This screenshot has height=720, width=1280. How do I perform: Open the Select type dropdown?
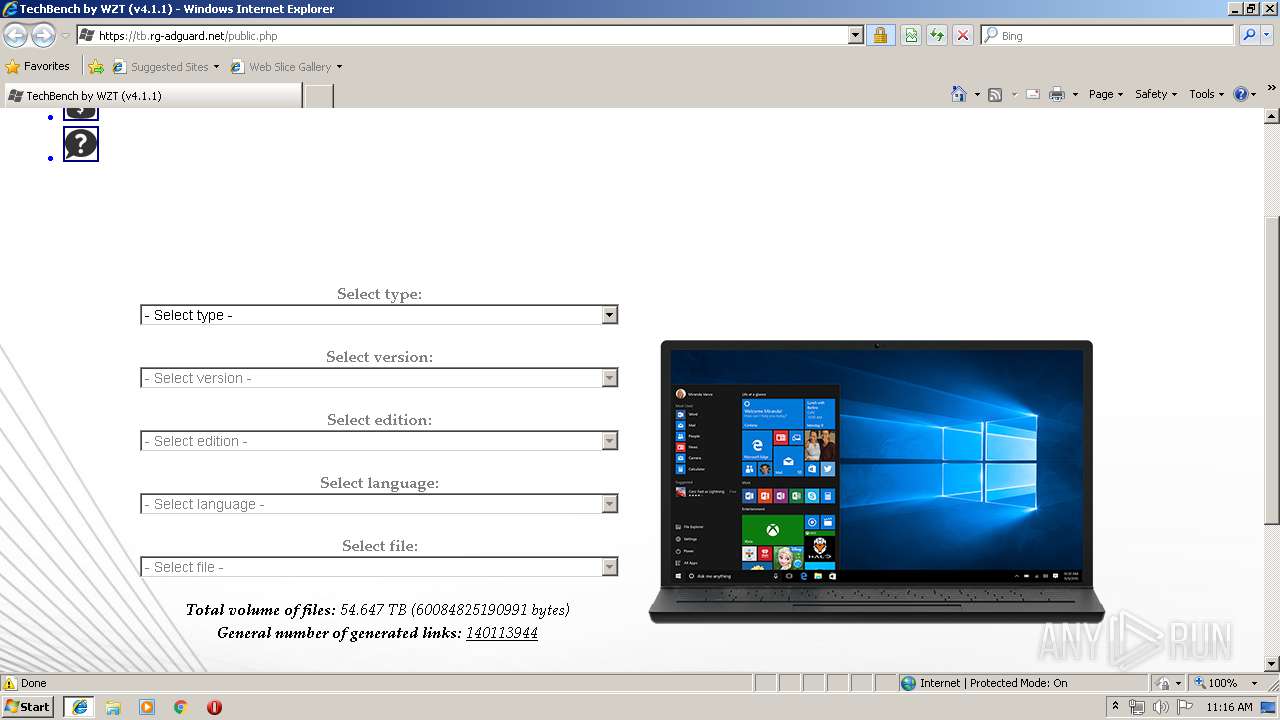(x=379, y=315)
